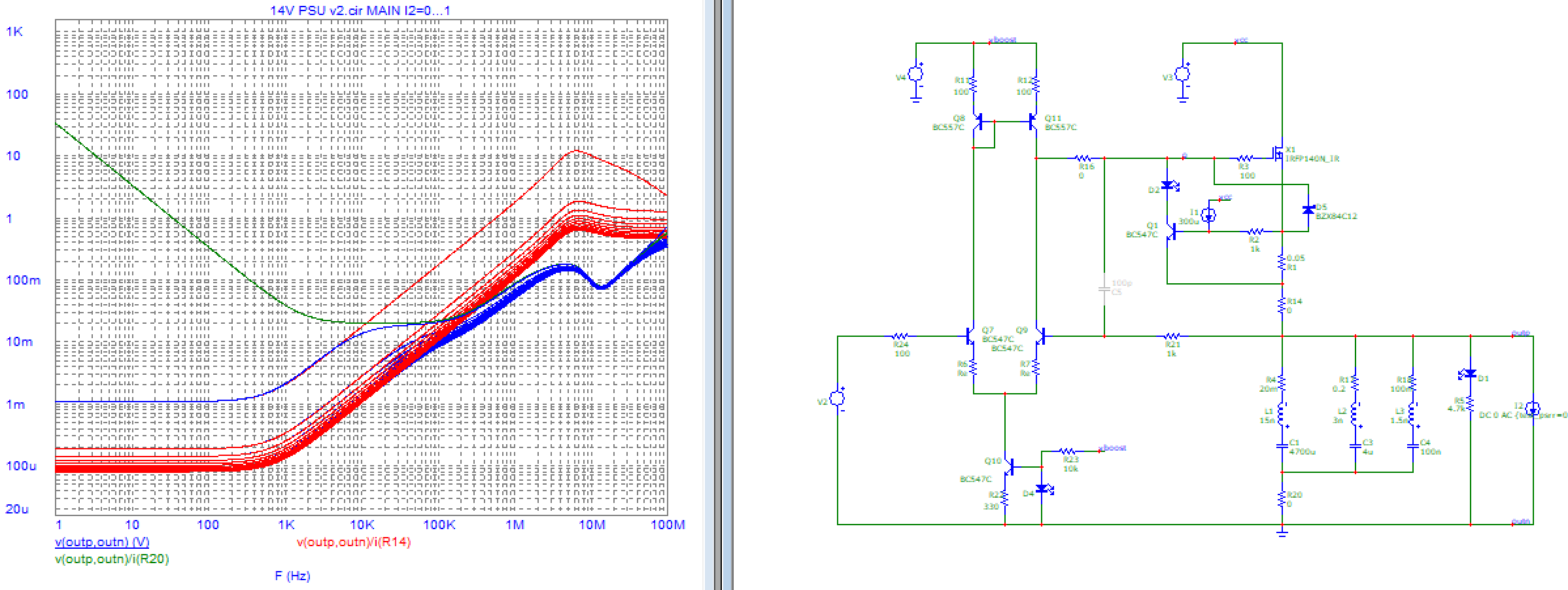Select resistor R5 4.7k symbol
Image resolution: width=1568 pixels, height=590 pixels.
pyautogui.click(x=1471, y=404)
